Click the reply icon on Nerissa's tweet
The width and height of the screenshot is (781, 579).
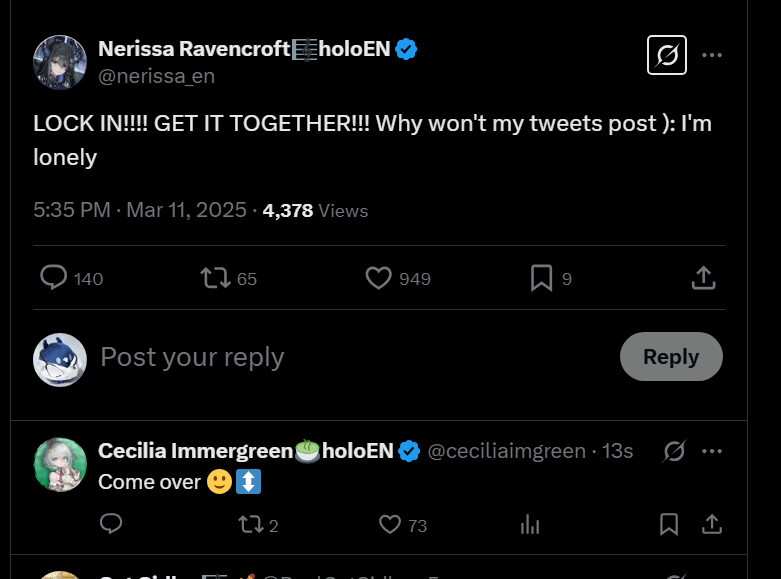(53, 277)
